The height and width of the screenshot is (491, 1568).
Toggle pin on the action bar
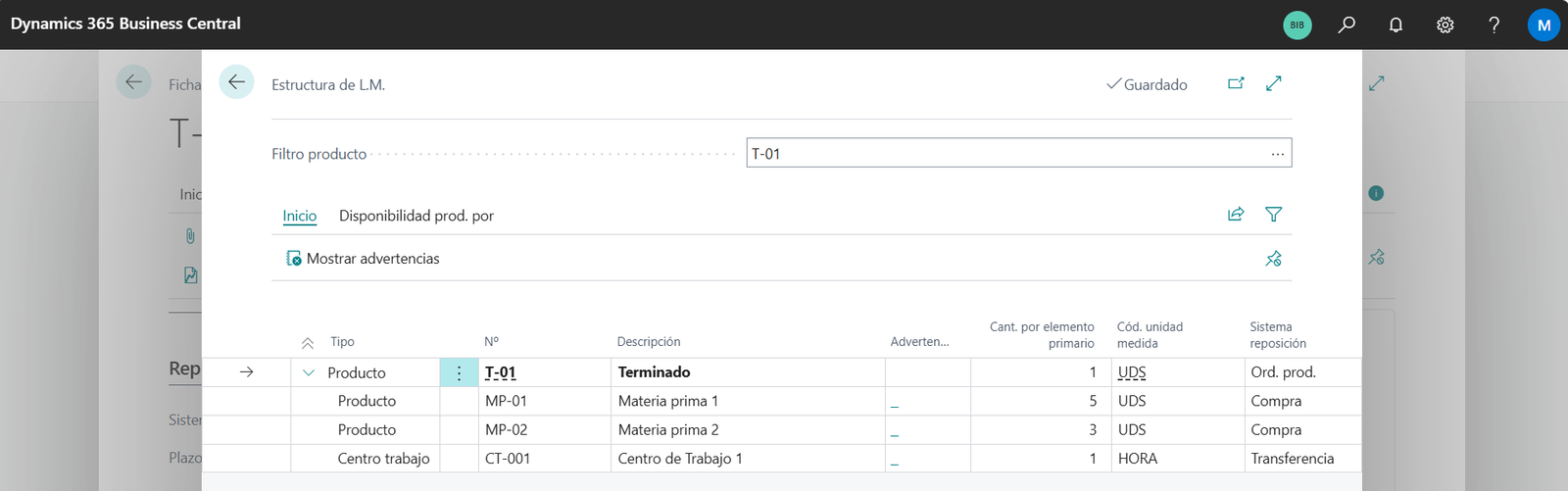(x=1273, y=259)
